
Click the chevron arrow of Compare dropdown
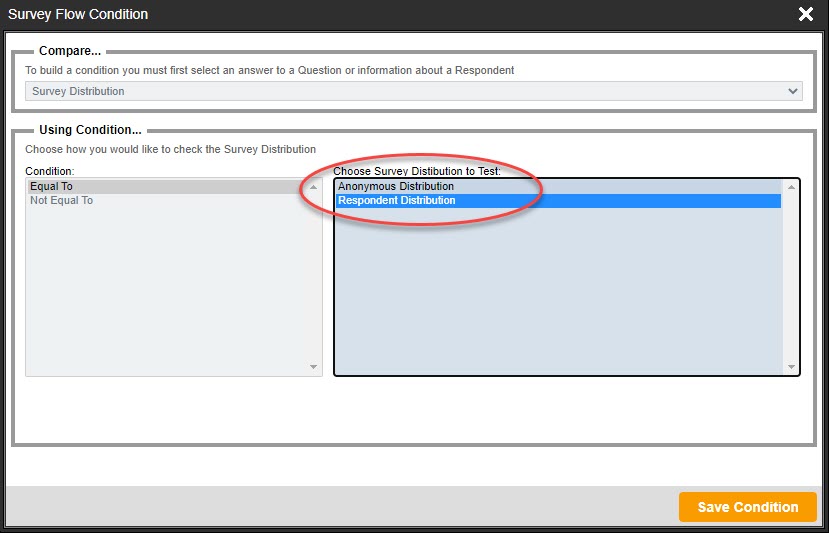click(793, 91)
